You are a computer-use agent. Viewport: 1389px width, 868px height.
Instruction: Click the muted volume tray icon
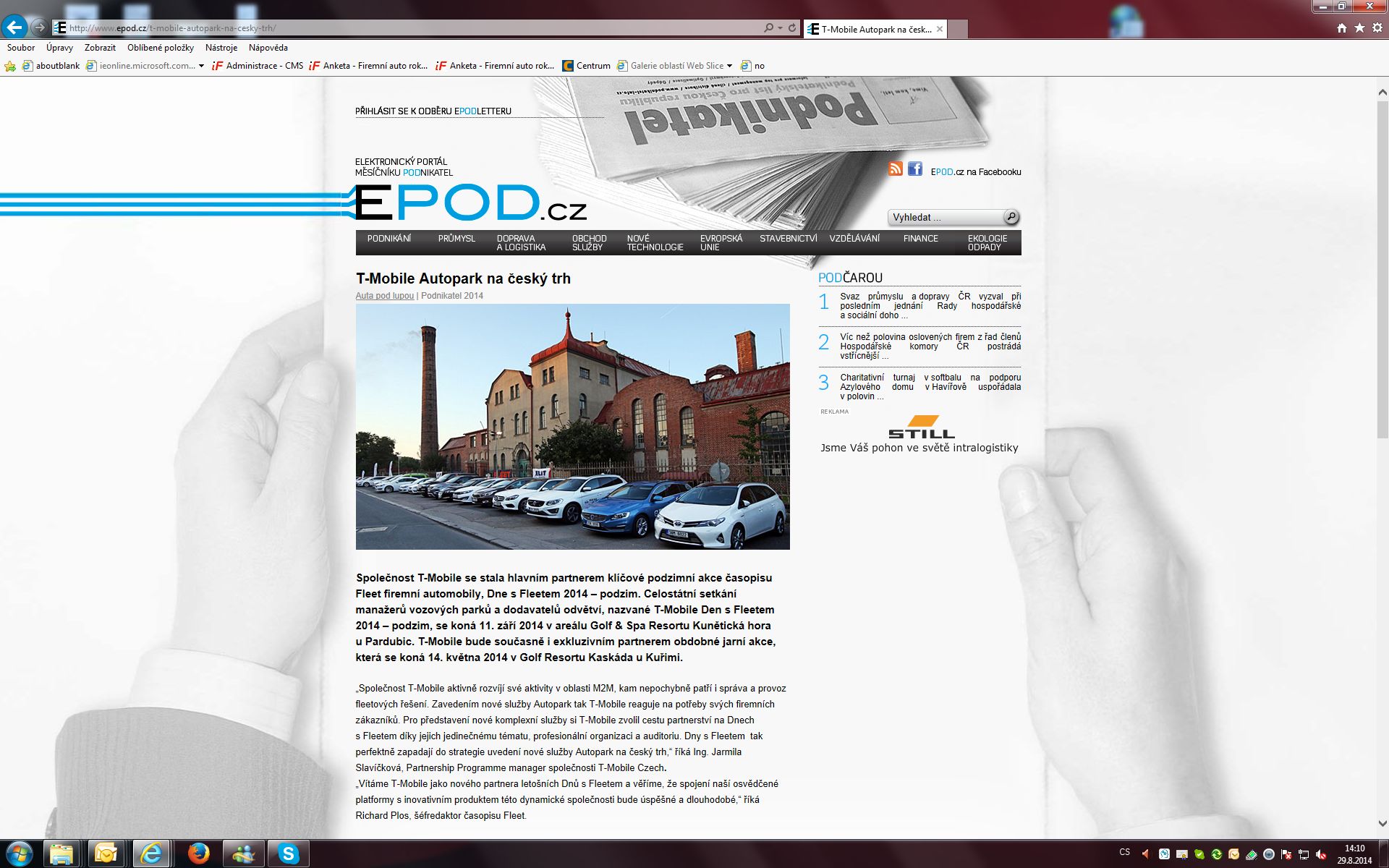coord(1321,854)
